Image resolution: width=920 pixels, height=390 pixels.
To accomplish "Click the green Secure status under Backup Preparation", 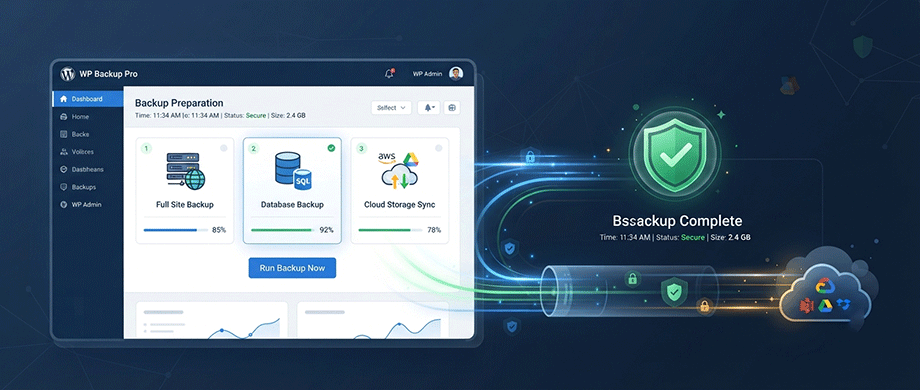I will (x=256, y=116).
